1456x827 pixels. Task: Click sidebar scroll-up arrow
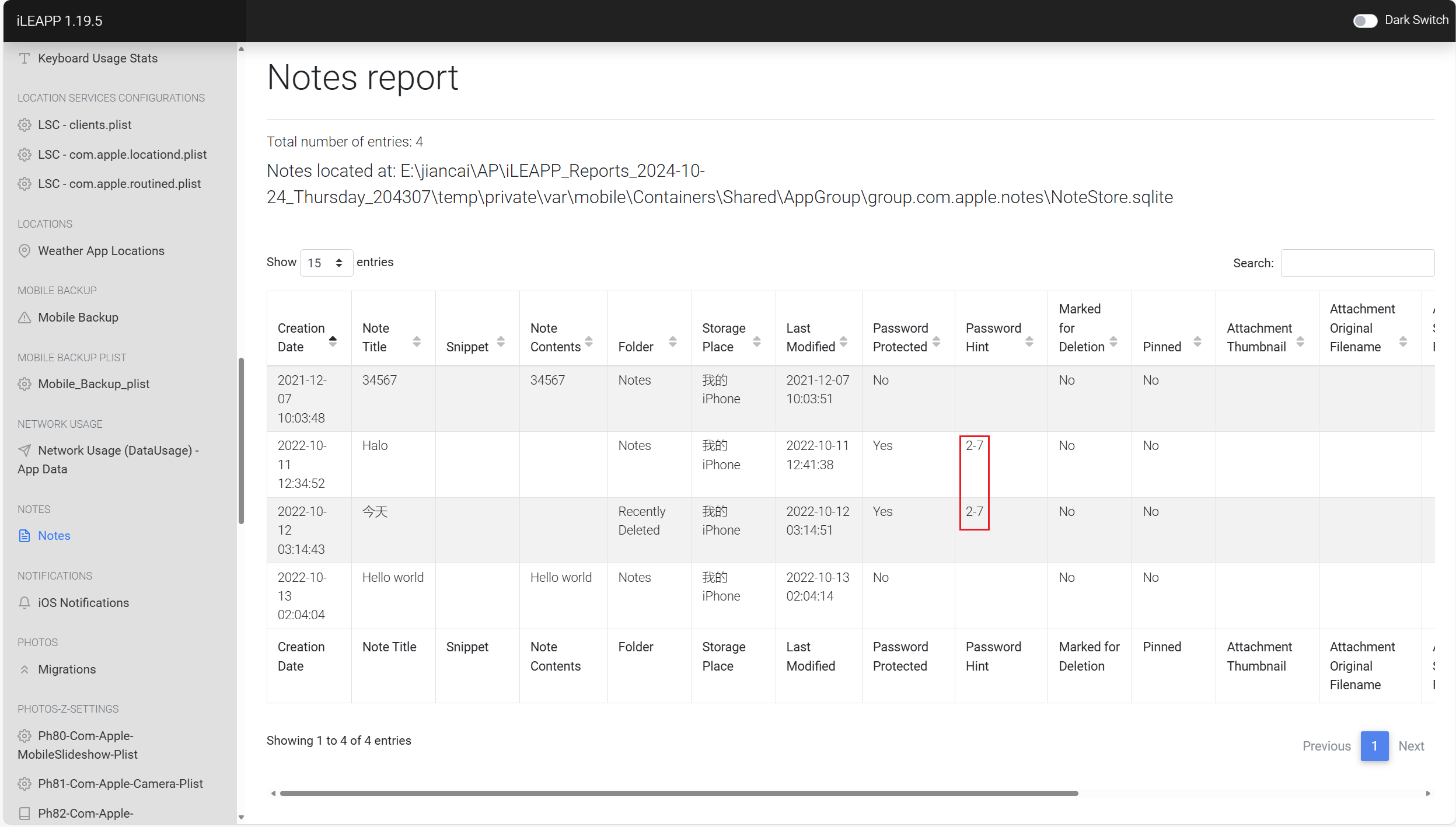[241, 49]
